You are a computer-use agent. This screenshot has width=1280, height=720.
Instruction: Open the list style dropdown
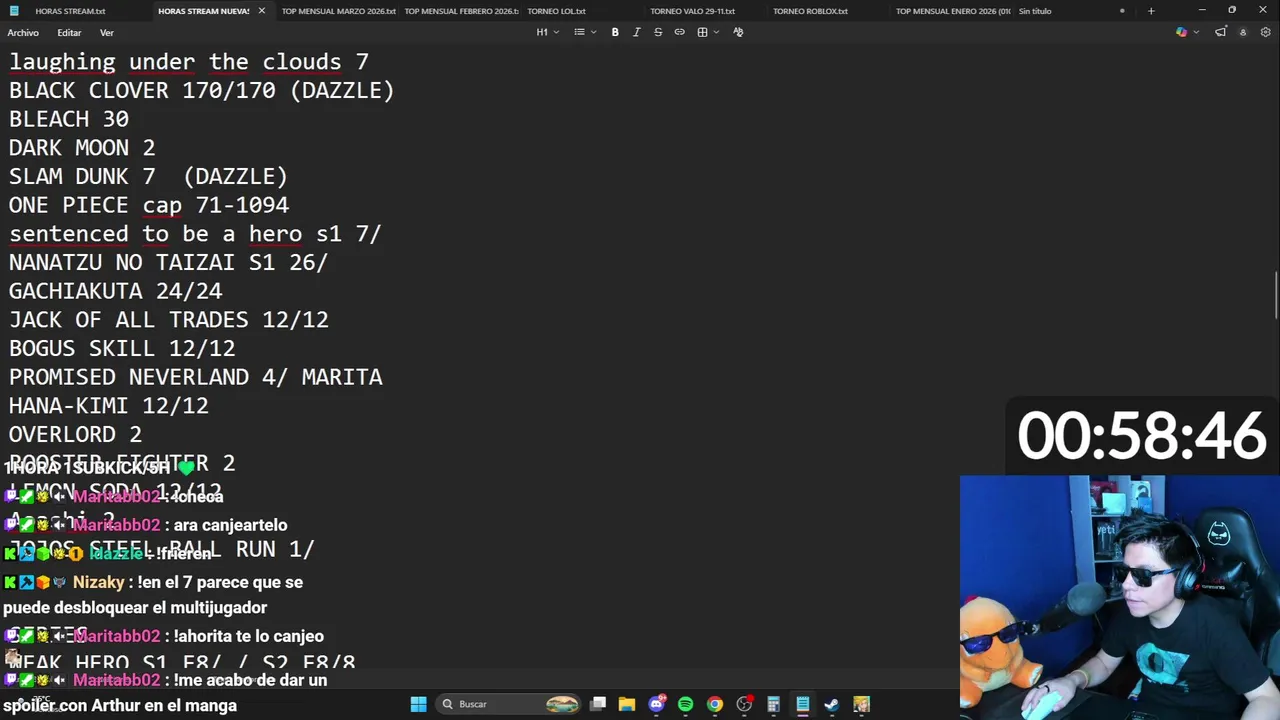tap(584, 32)
